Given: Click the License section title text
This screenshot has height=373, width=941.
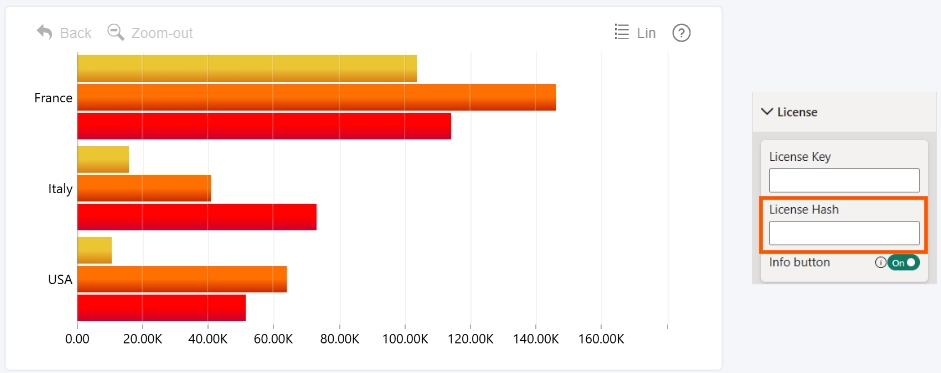Looking at the screenshot, I should click(x=797, y=112).
